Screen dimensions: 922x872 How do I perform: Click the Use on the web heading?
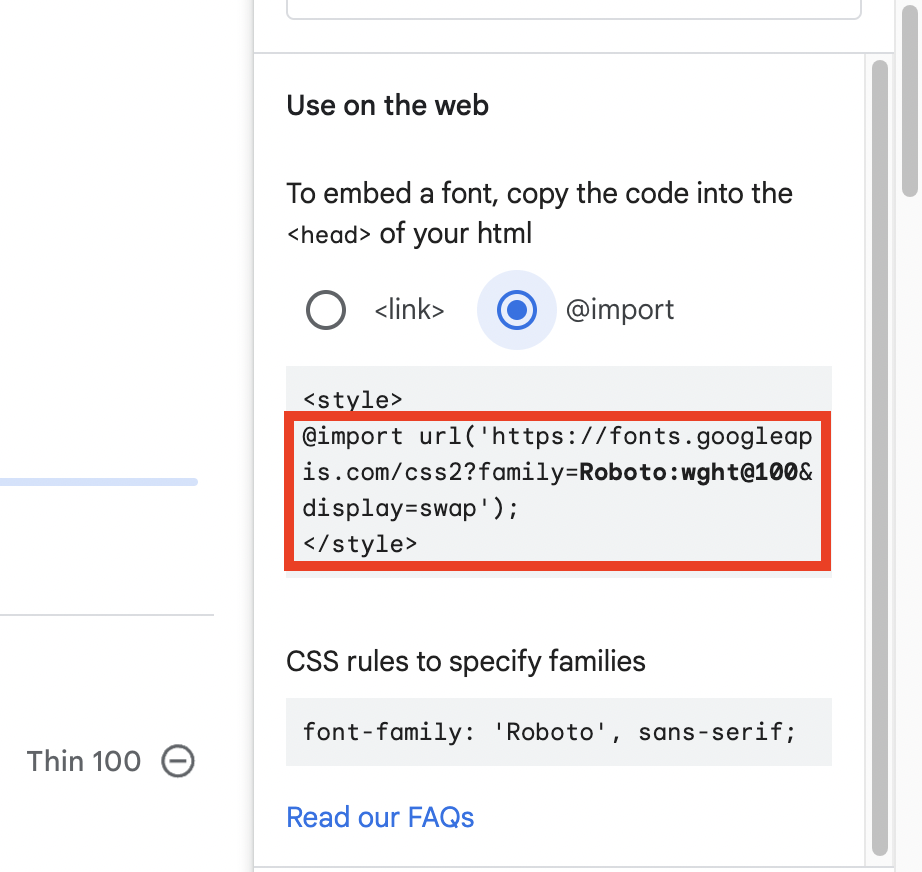pos(387,106)
